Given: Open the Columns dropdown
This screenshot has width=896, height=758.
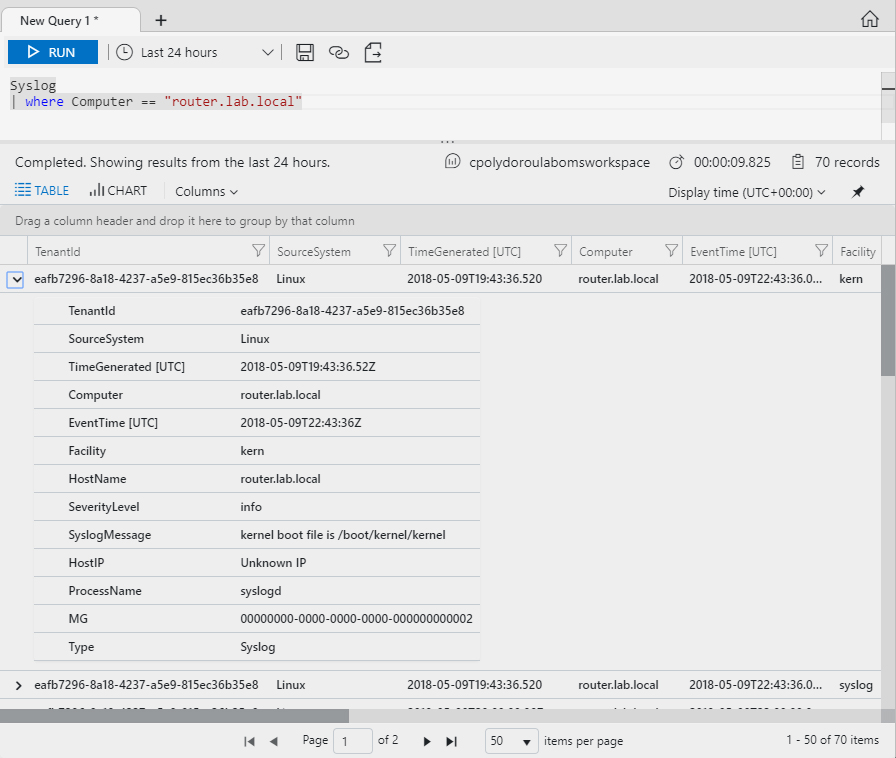Looking at the screenshot, I should coord(205,191).
